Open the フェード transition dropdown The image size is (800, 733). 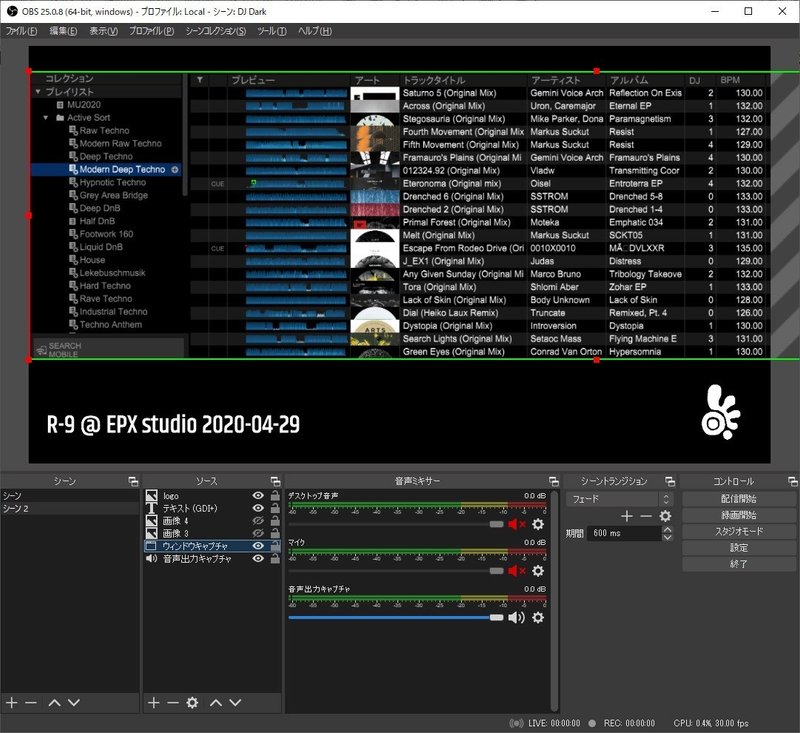pyautogui.click(x=619, y=499)
